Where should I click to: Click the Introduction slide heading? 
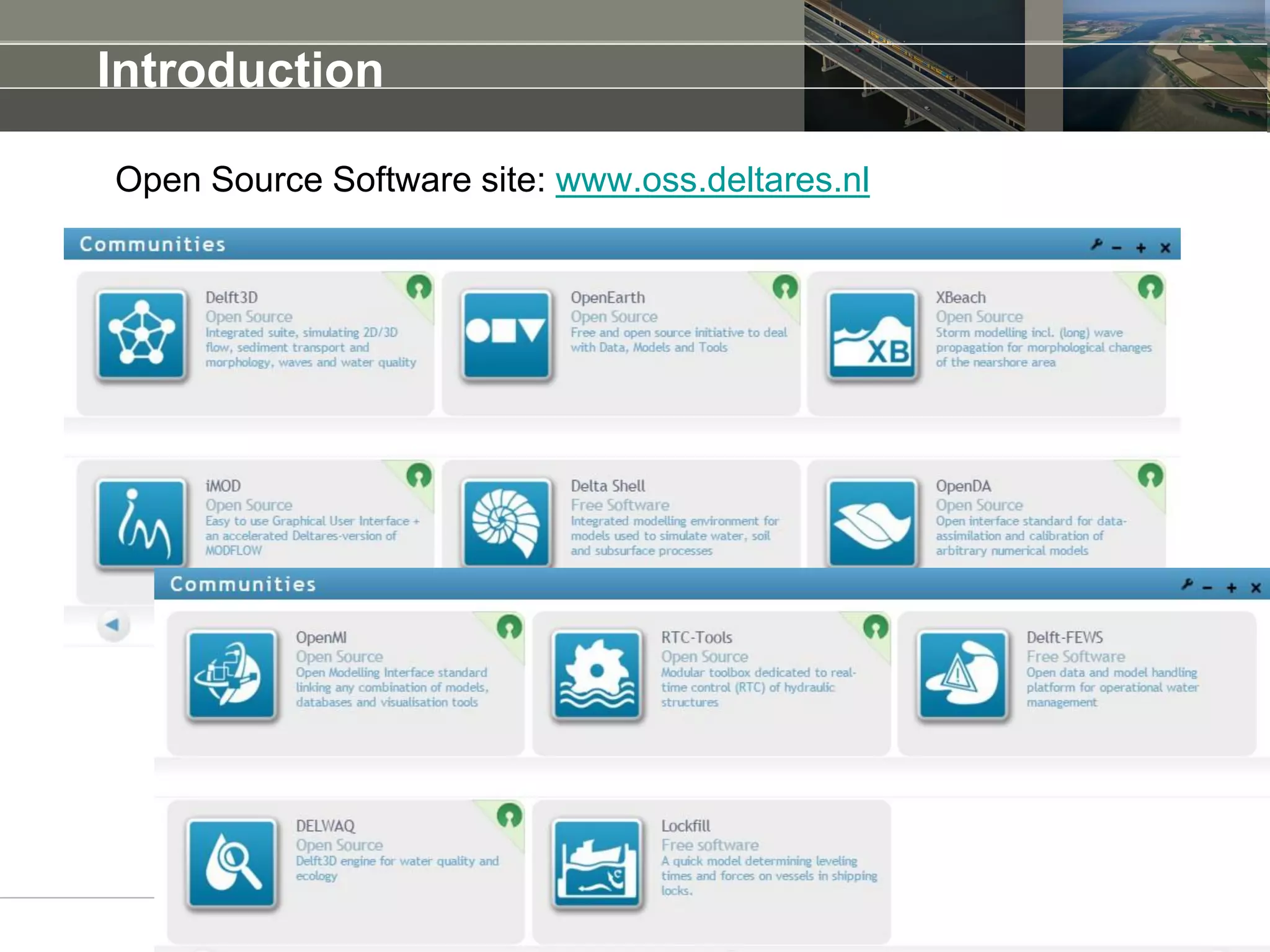pos(240,69)
